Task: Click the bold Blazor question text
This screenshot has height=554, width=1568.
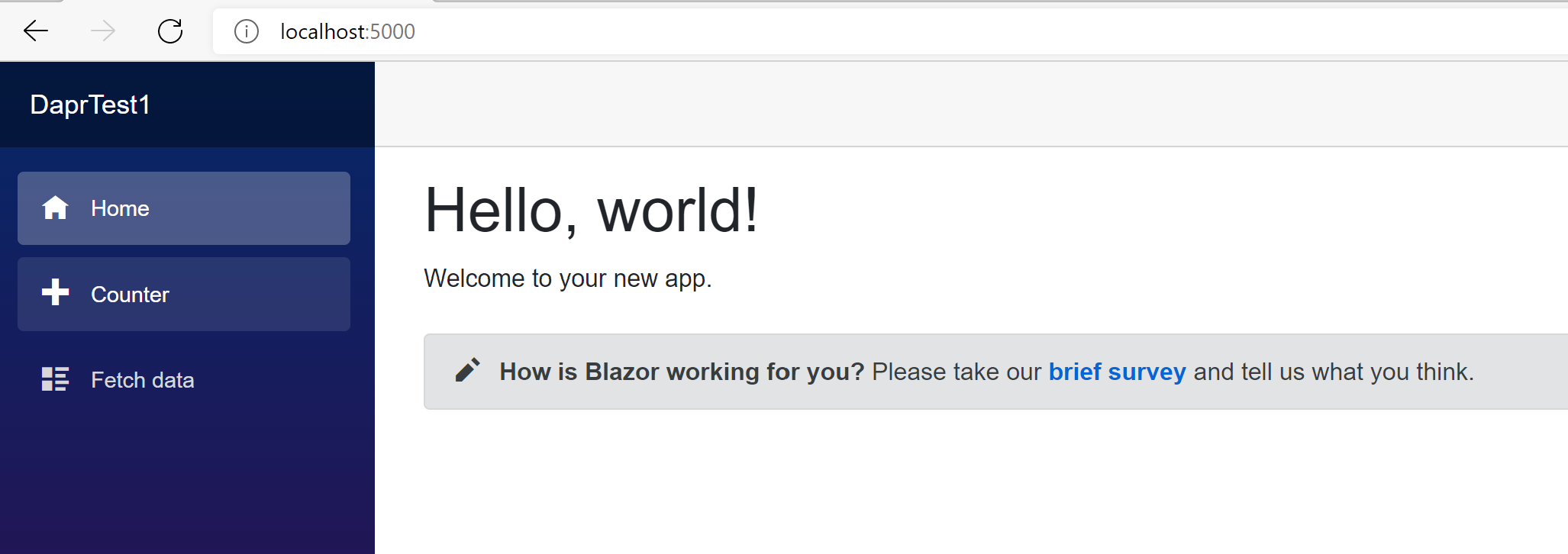Action: tap(682, 372)
